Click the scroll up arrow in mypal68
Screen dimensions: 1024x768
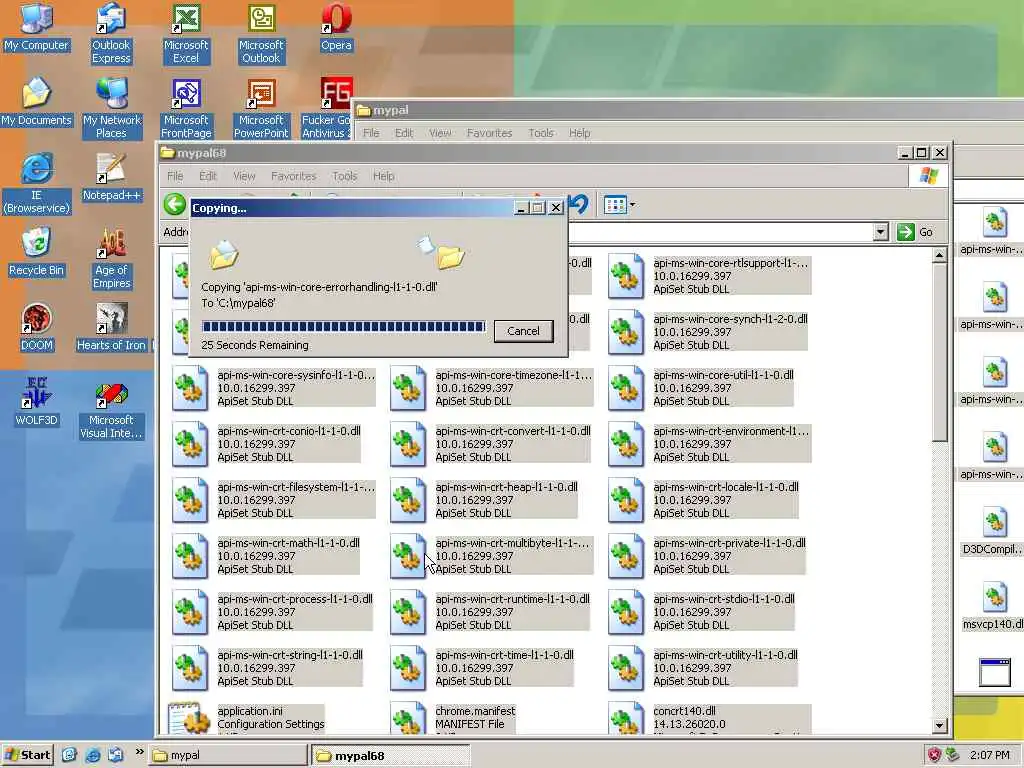coord(939,255)
